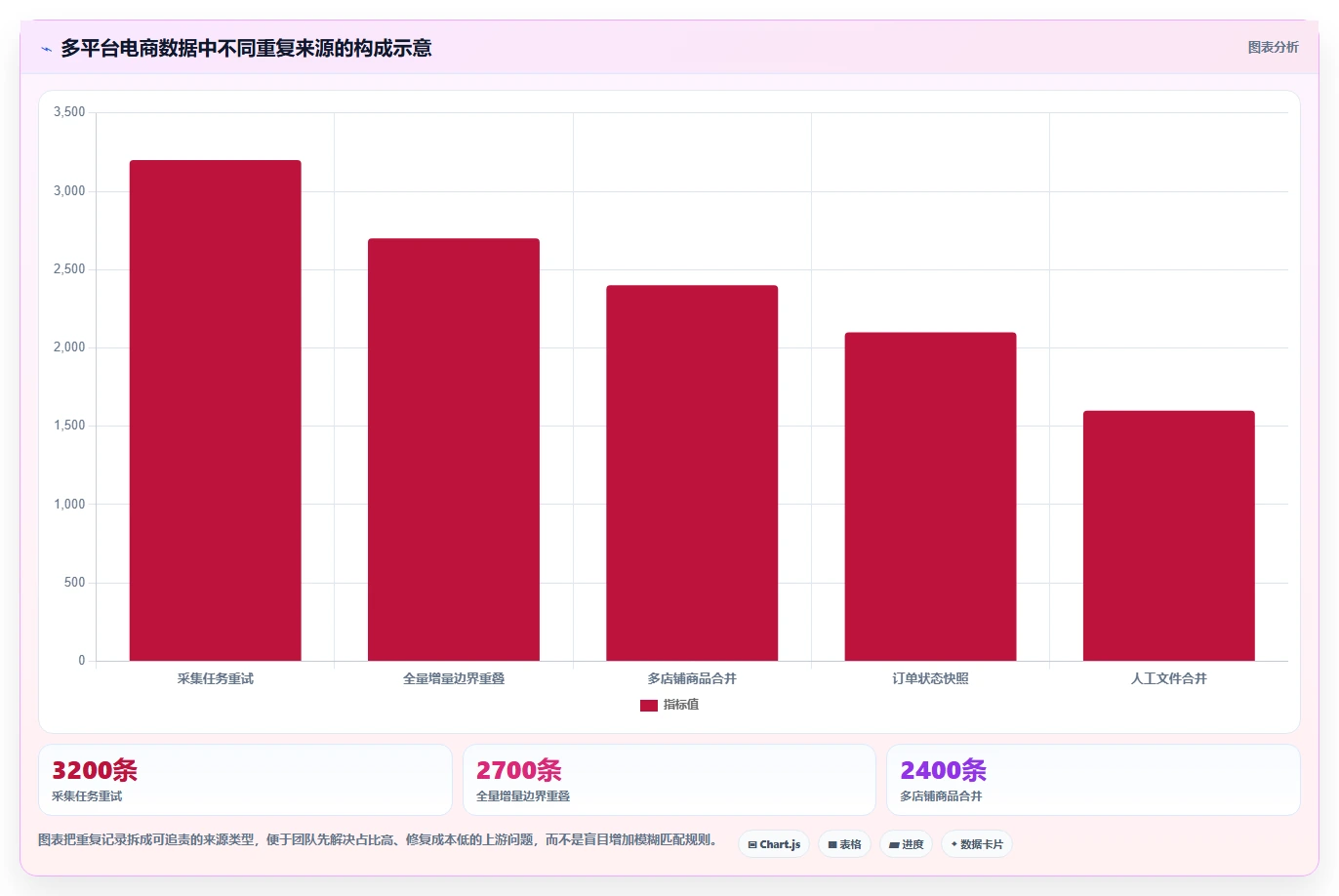The image size is (1339, 896).
Task: Click the 人工文件合并 bar in the chart
Action: [1168, 536]
